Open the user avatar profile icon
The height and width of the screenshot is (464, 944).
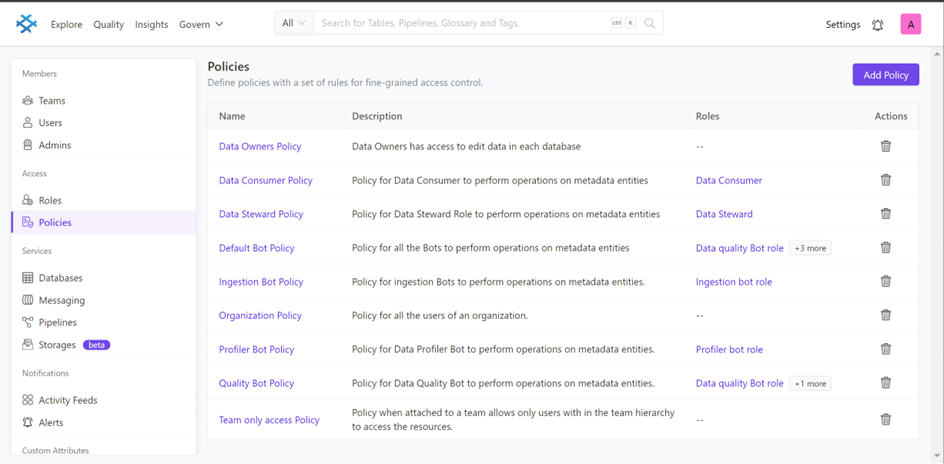(x=910, y=25)
